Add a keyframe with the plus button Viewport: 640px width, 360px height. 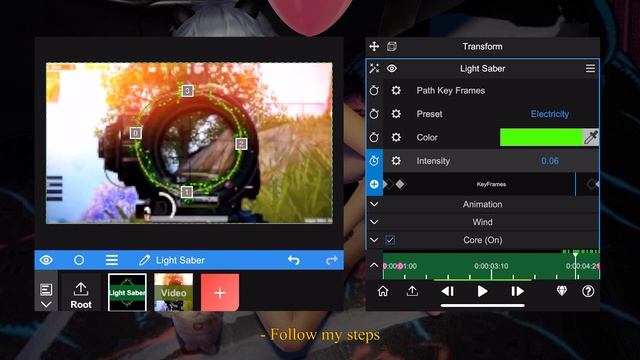[x=374, y=184]
